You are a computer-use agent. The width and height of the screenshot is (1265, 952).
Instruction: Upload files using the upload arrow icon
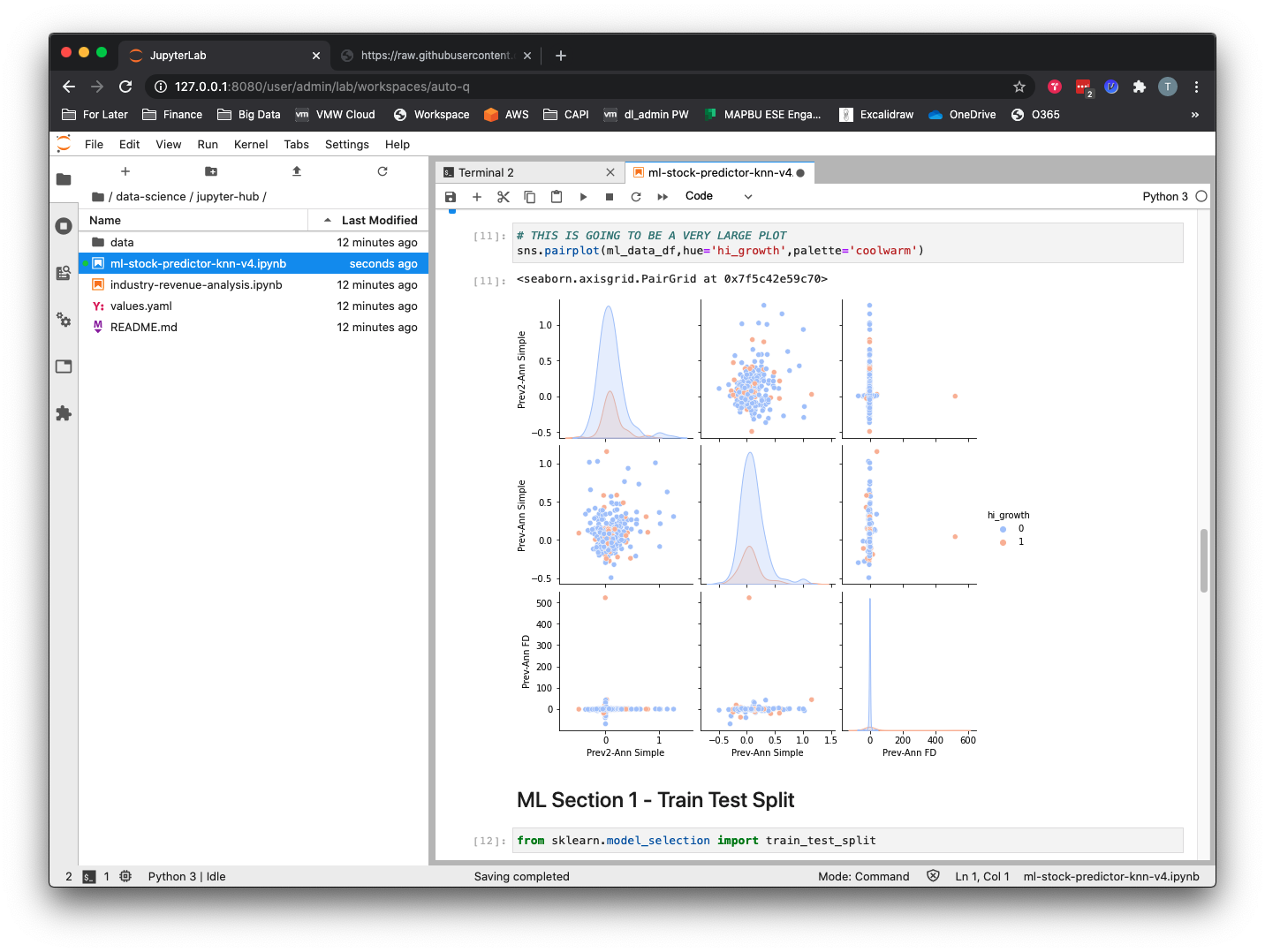[x=297, y=171]
